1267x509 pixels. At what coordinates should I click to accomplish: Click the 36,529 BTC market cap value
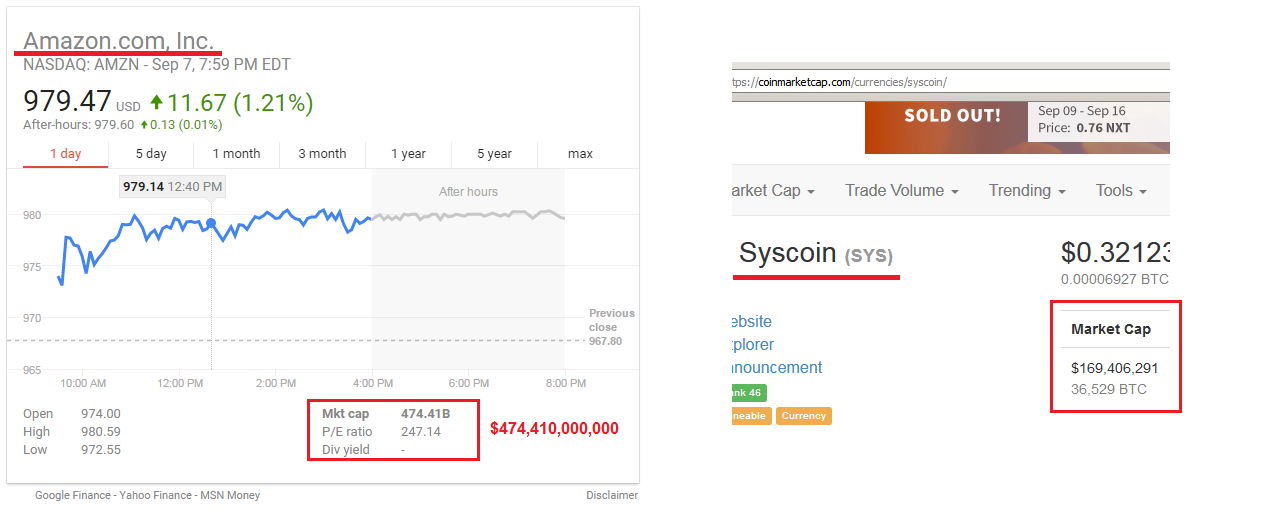click(1109, 389)
